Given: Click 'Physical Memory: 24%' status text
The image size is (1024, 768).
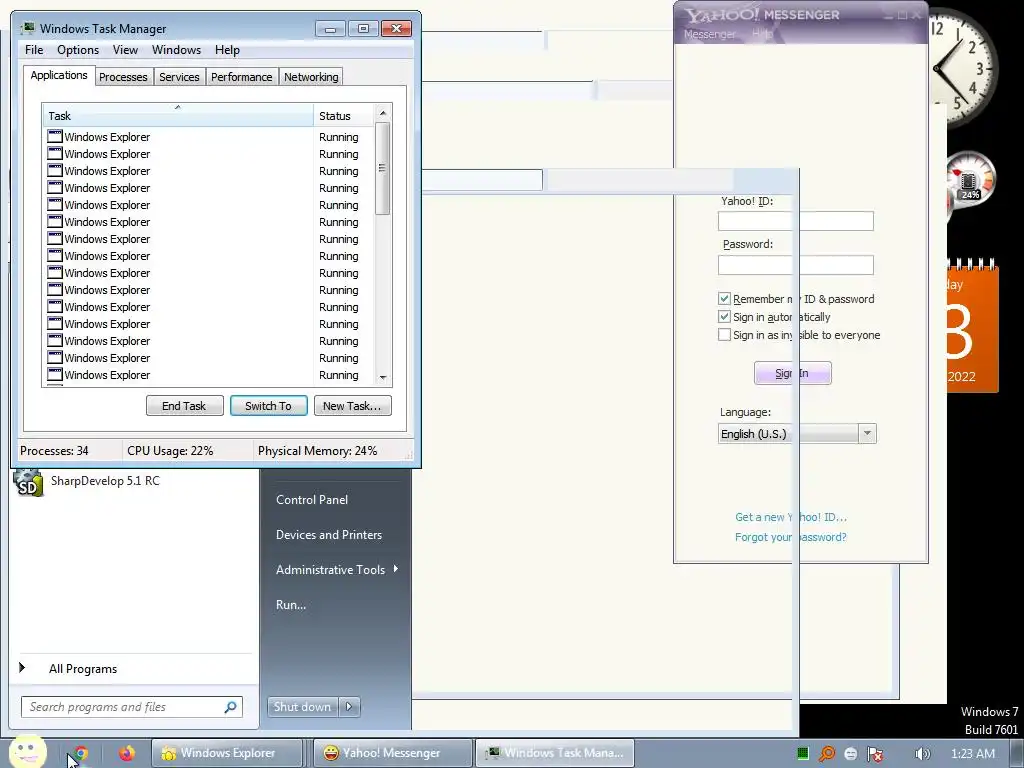Looking at the screenshot, I should [317, 451].
